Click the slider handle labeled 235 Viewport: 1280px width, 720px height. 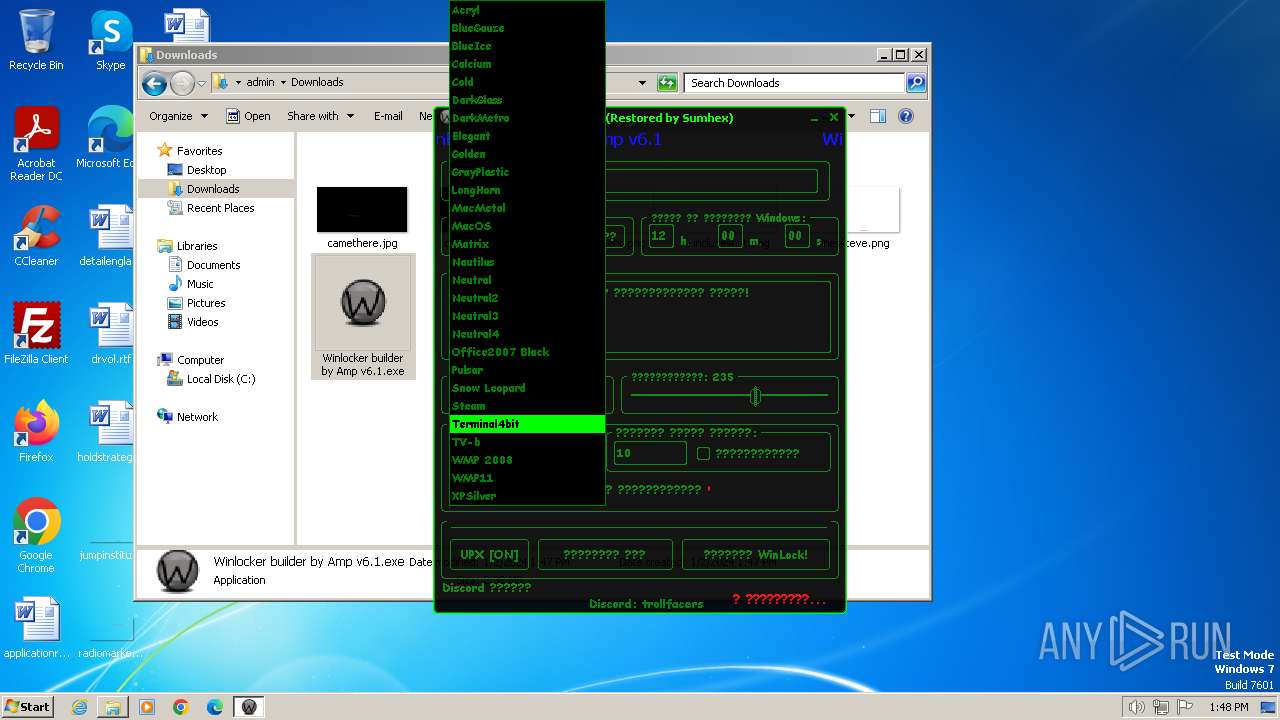tap(755, 396)
